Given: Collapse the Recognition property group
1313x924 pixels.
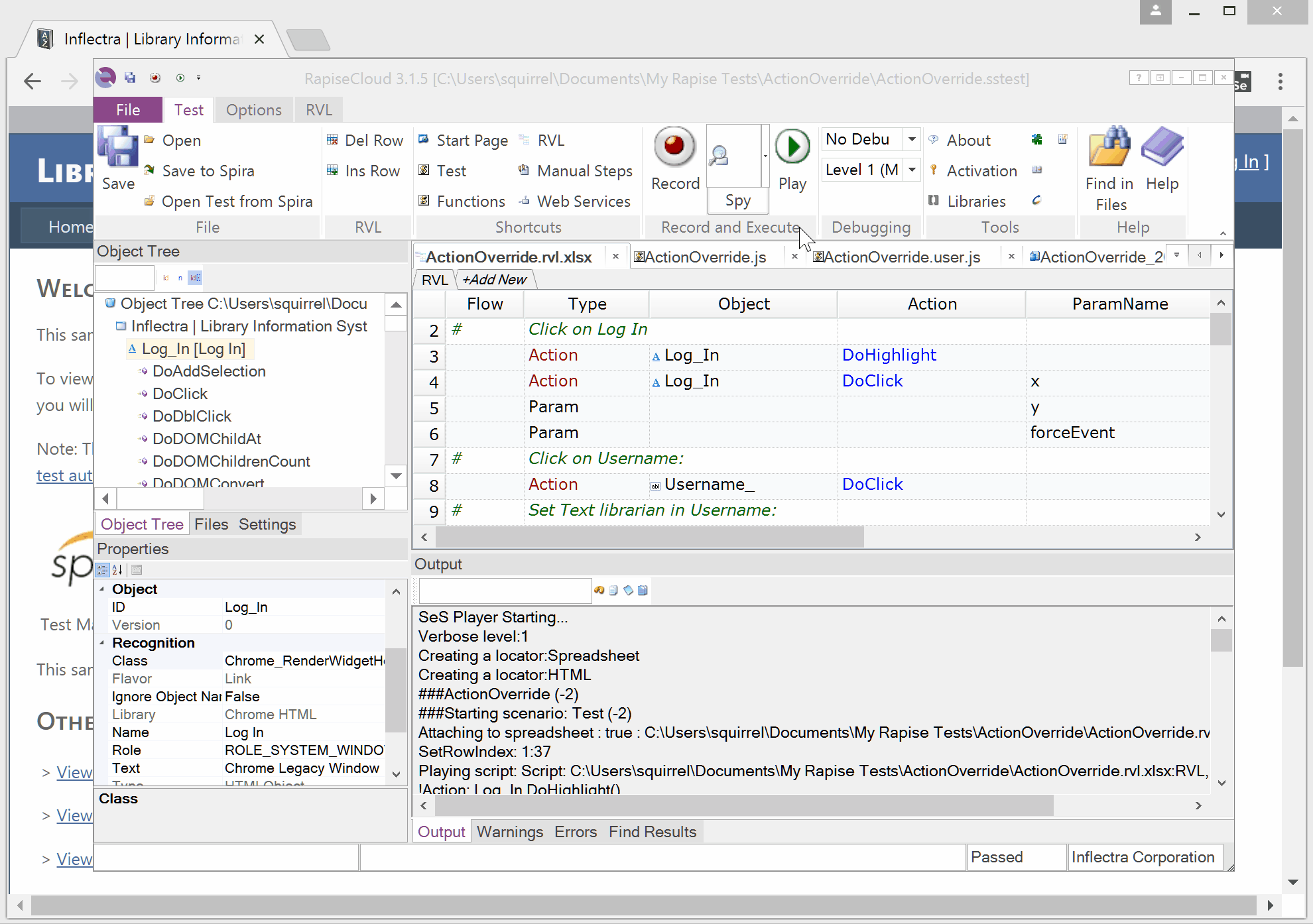Looking at the screenshot, I should [102, 643].
